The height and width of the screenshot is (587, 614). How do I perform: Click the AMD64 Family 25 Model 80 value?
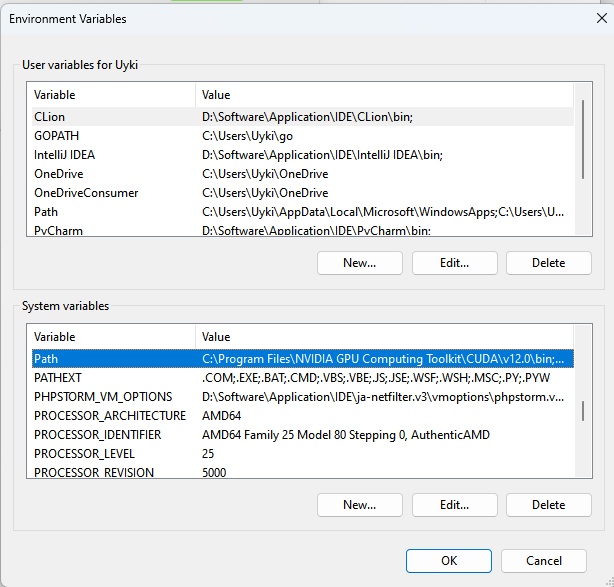click(346, 435)
